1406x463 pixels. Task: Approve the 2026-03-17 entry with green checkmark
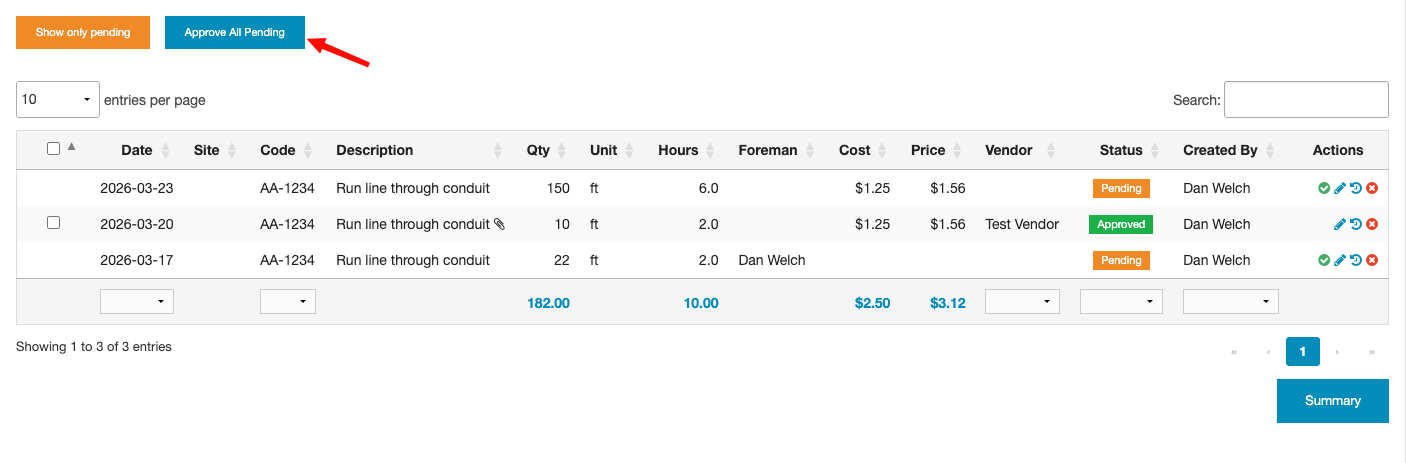point(1324,260)
